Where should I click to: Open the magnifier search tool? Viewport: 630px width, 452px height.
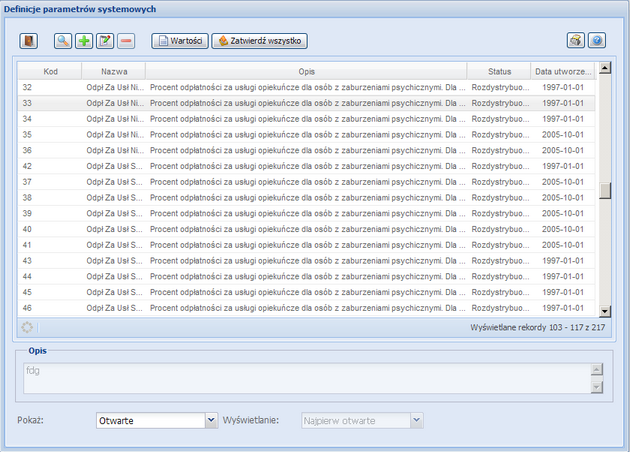63,41
